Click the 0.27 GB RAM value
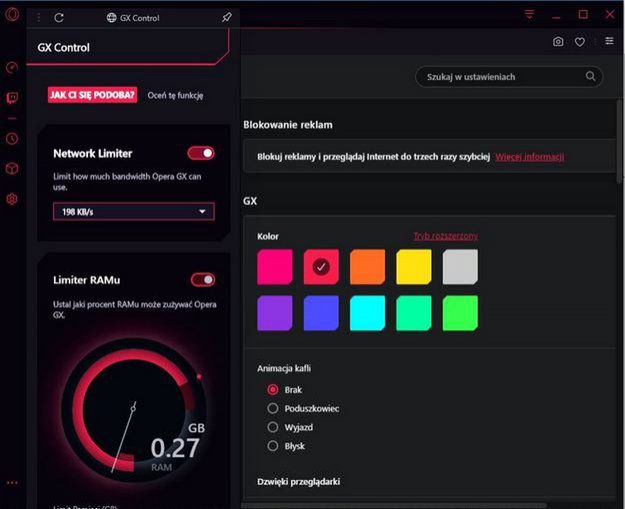This screenshot has width=625, height=509. [175, 448]
